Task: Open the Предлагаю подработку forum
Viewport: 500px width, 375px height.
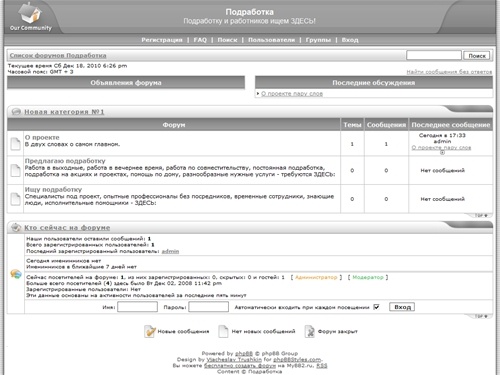Action: tap(65, 161)
